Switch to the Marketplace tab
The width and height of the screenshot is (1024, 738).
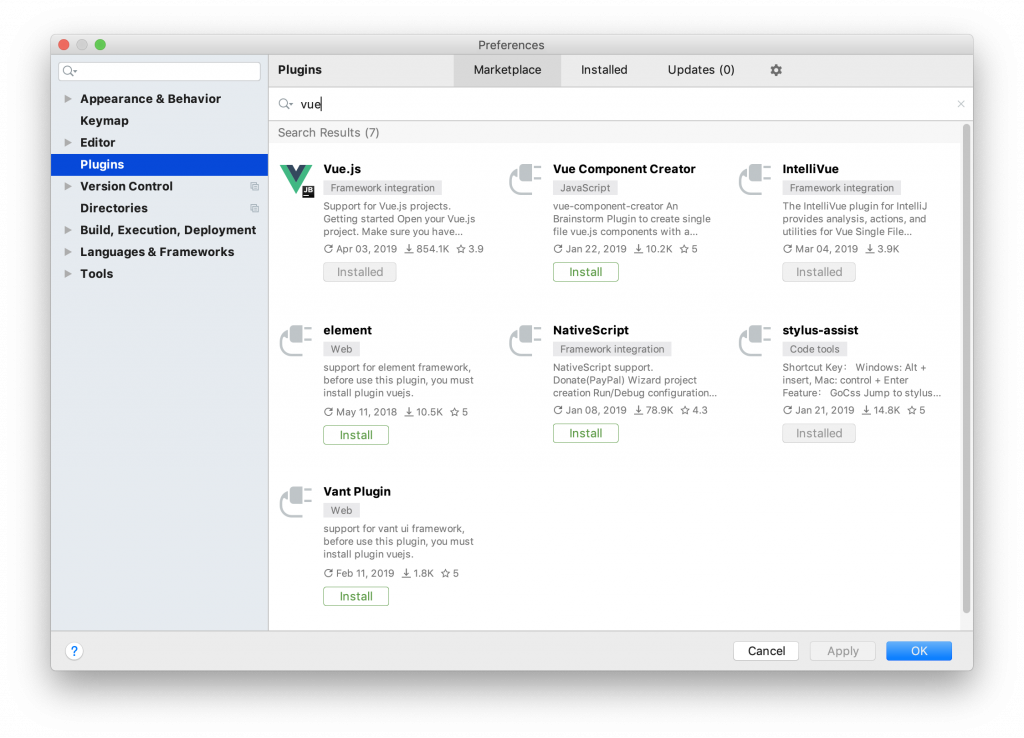coord(507,70)
